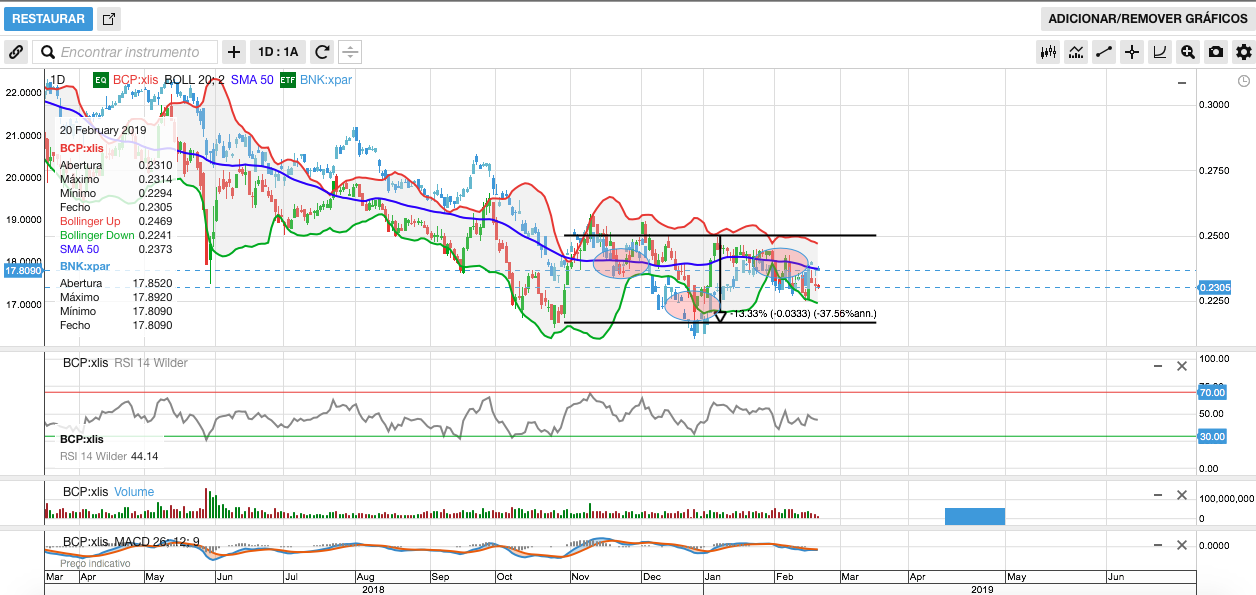
Task: Open the 1D : 1A period dropdown
Action: (278, 52)
